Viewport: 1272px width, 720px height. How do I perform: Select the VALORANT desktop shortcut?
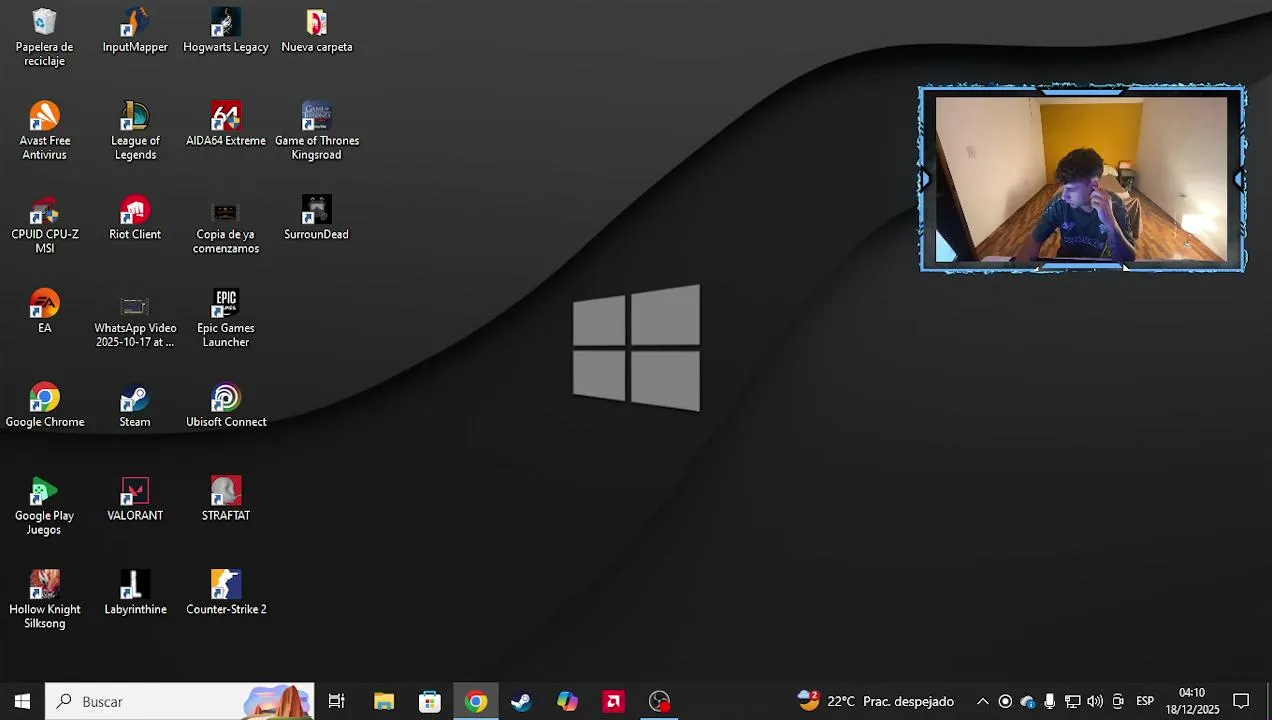[135, 500]
